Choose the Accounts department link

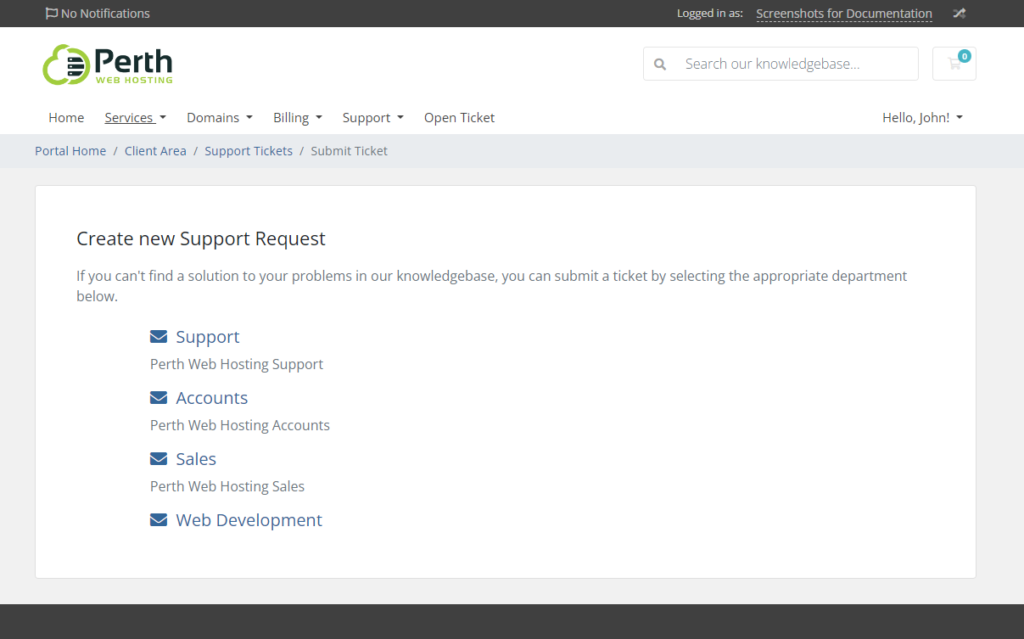tap(212, 397)
